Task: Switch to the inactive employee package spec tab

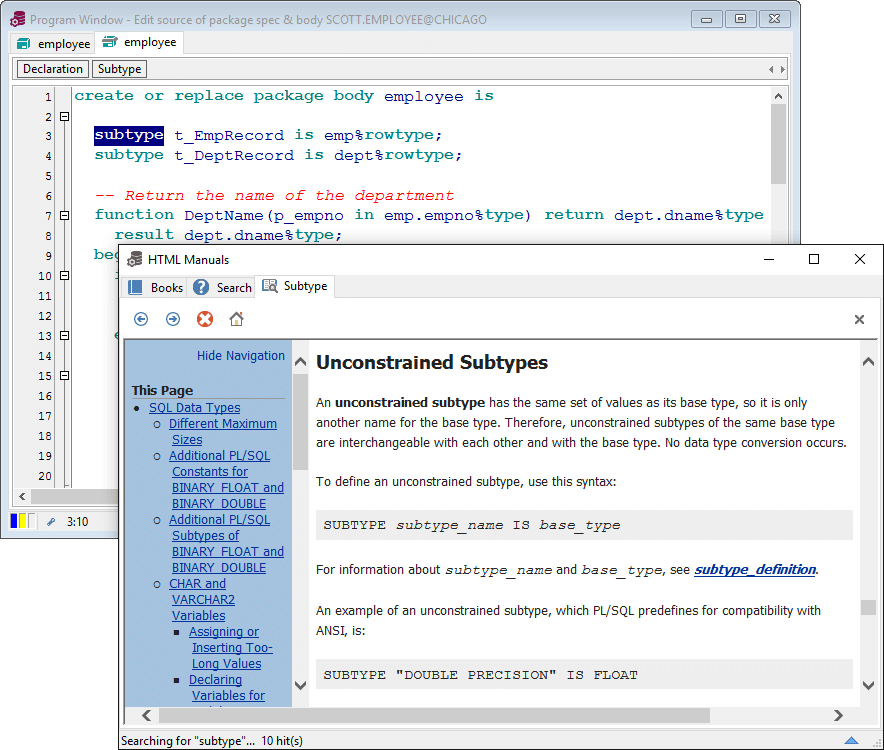Action: click(54, 43)
